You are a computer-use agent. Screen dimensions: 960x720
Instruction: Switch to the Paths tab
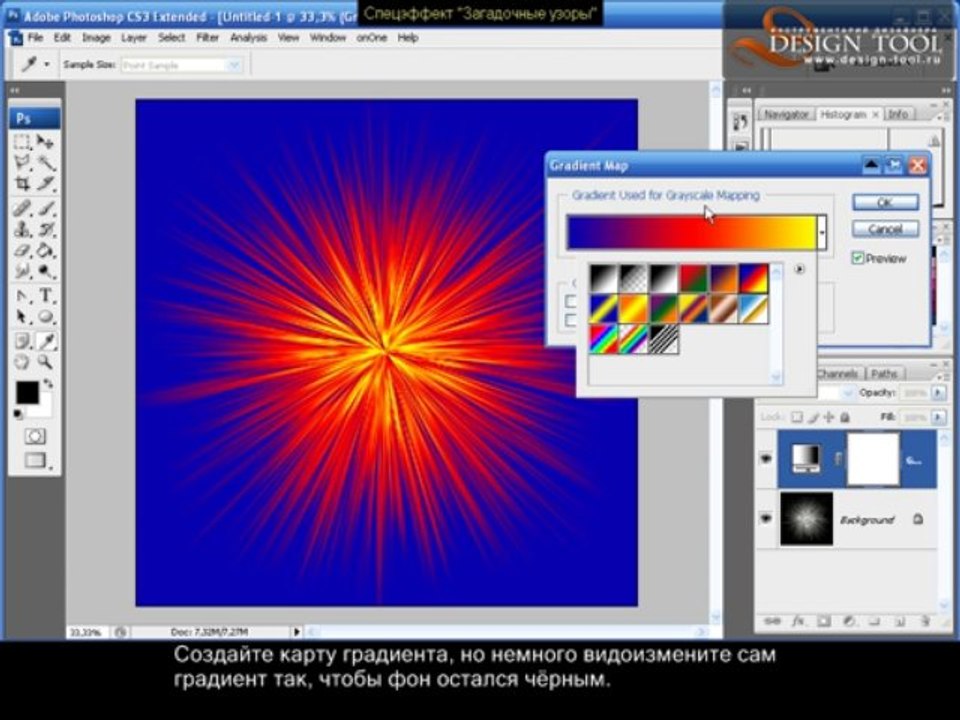point(884,373)
